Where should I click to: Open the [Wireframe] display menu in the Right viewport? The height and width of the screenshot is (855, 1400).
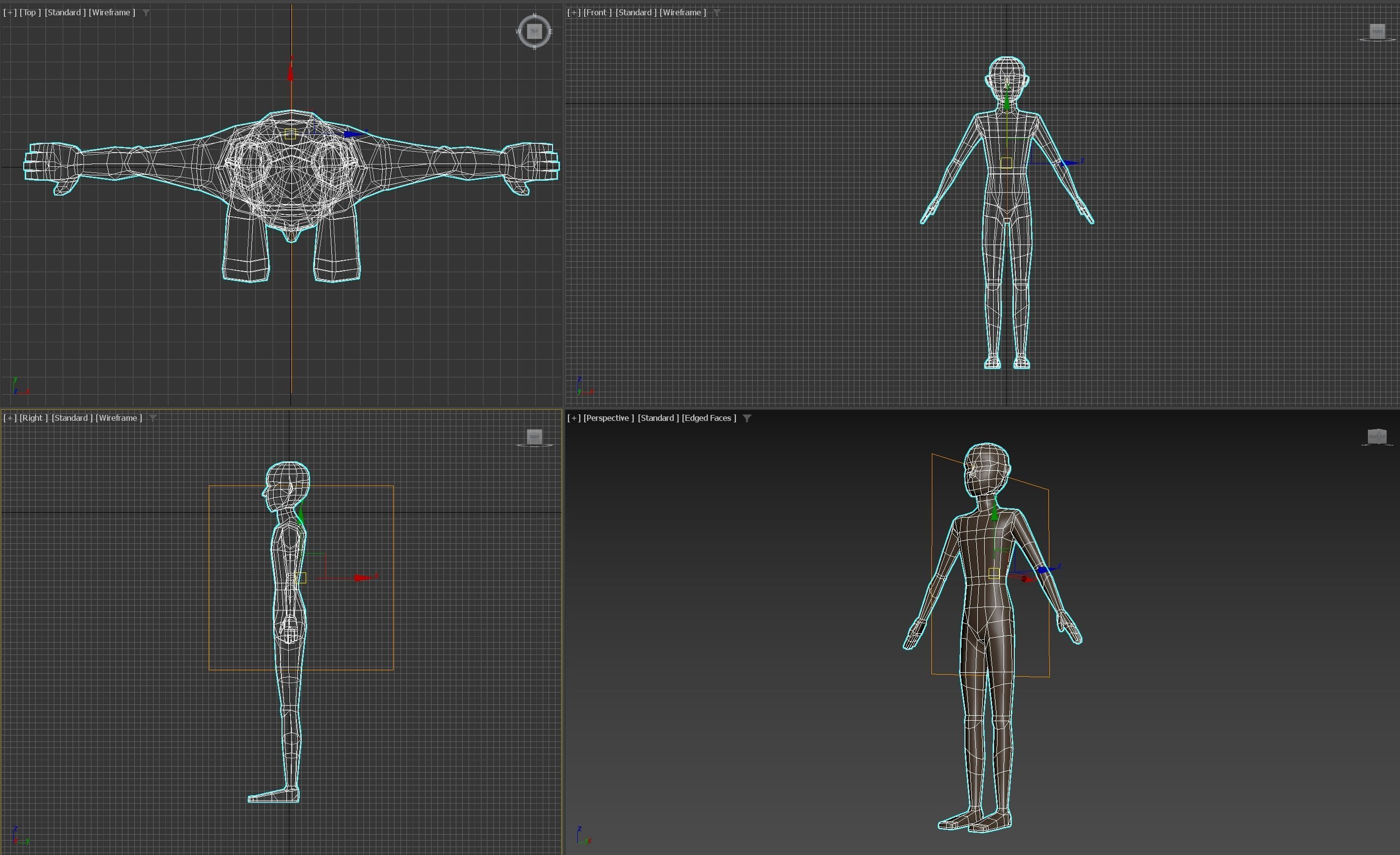tap(118, 418)
